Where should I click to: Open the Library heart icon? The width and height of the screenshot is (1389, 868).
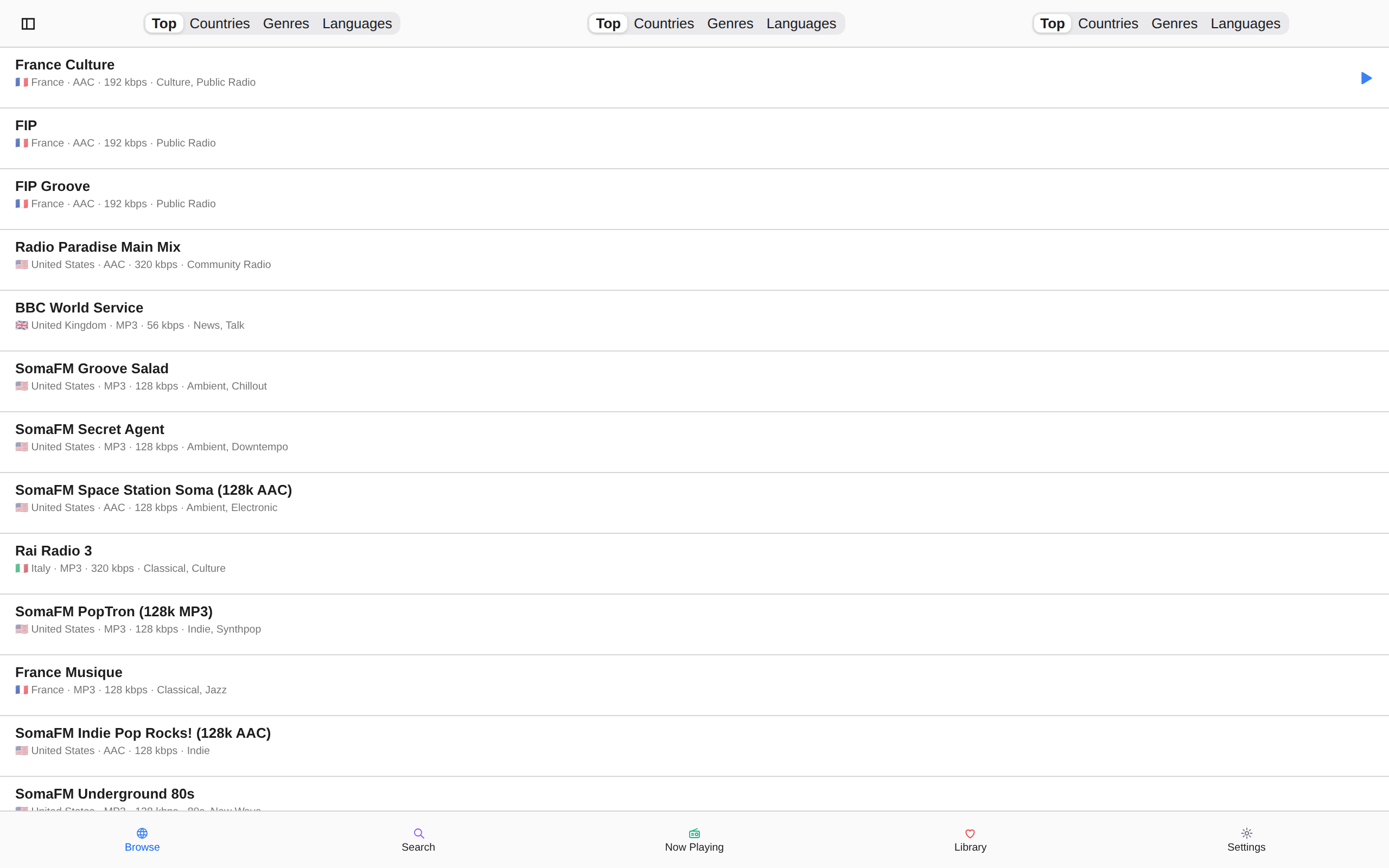[970, 834]
